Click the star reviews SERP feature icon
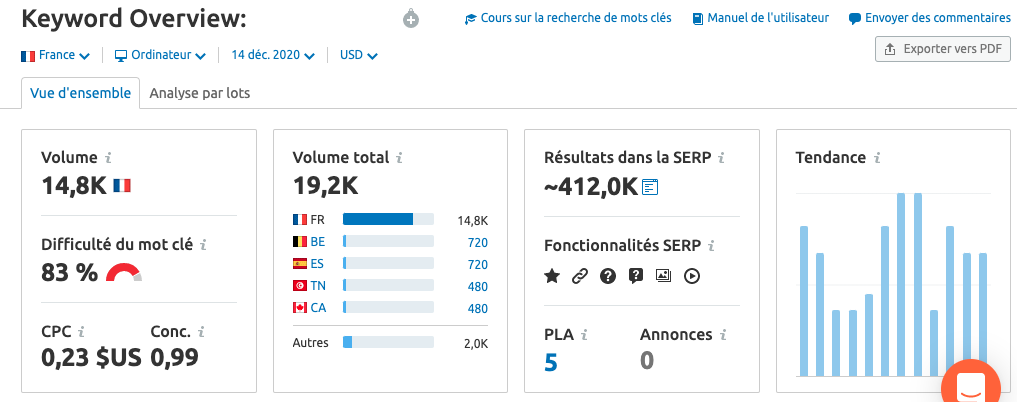This screenshot has height=402, width=1017. click(x=551, y=276)
